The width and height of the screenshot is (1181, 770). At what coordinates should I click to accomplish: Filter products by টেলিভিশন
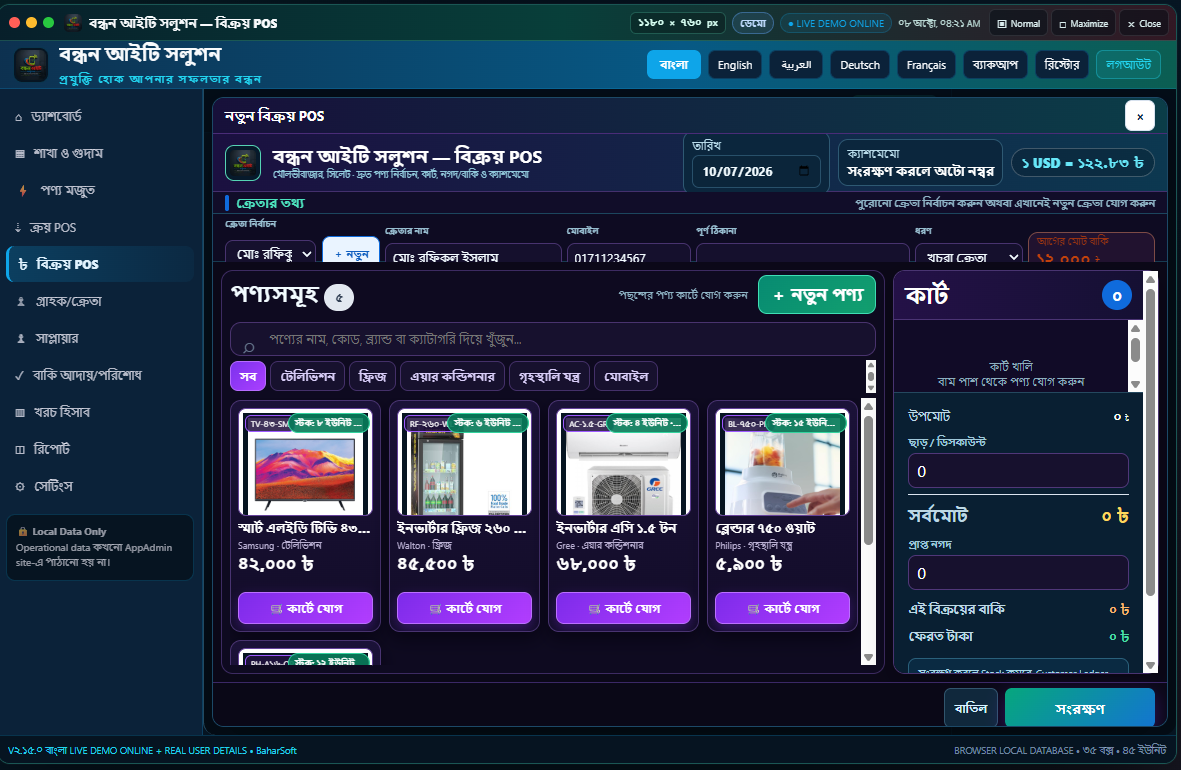coord(307,376)
